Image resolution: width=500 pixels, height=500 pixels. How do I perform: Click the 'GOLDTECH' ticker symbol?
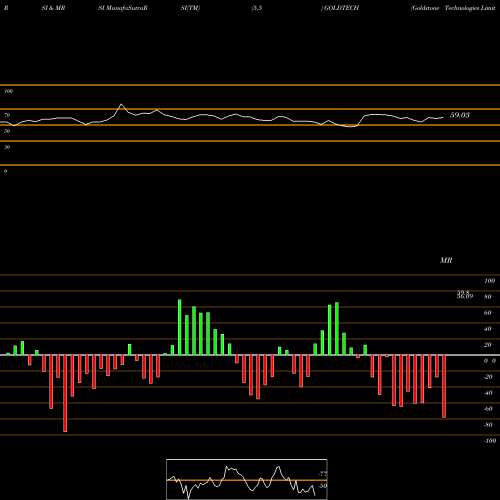tap(341, 8)
